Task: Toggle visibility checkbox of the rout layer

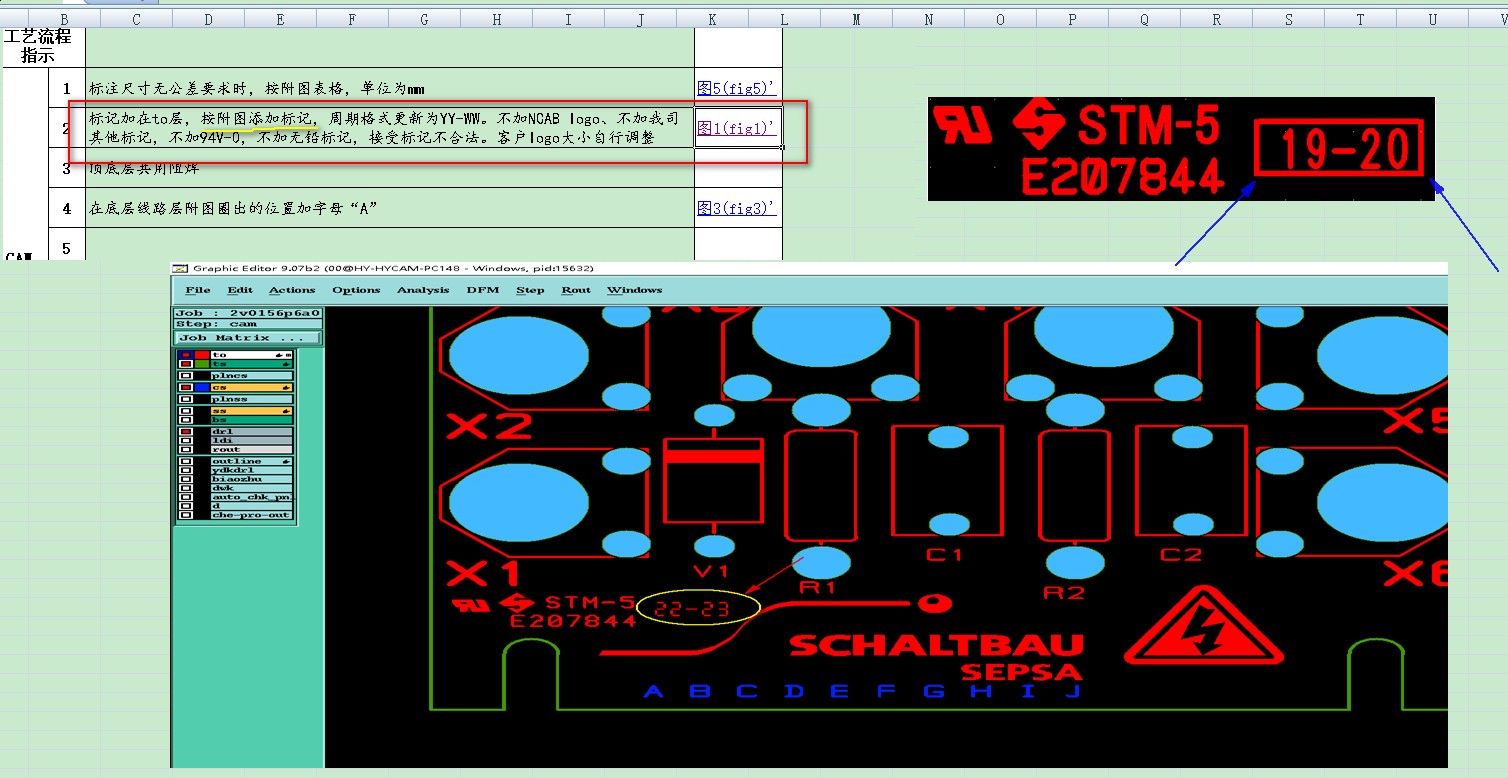Action: tap(186, 449)
